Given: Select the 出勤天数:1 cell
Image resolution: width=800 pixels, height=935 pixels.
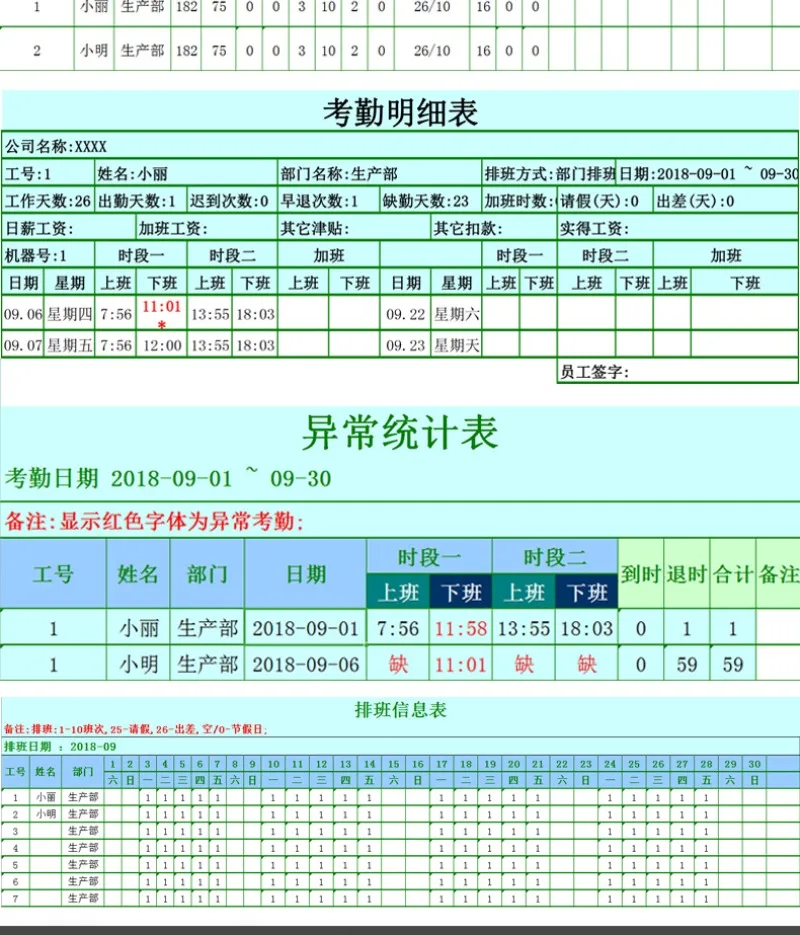Looking at the screenshot, I should point(140,201).
